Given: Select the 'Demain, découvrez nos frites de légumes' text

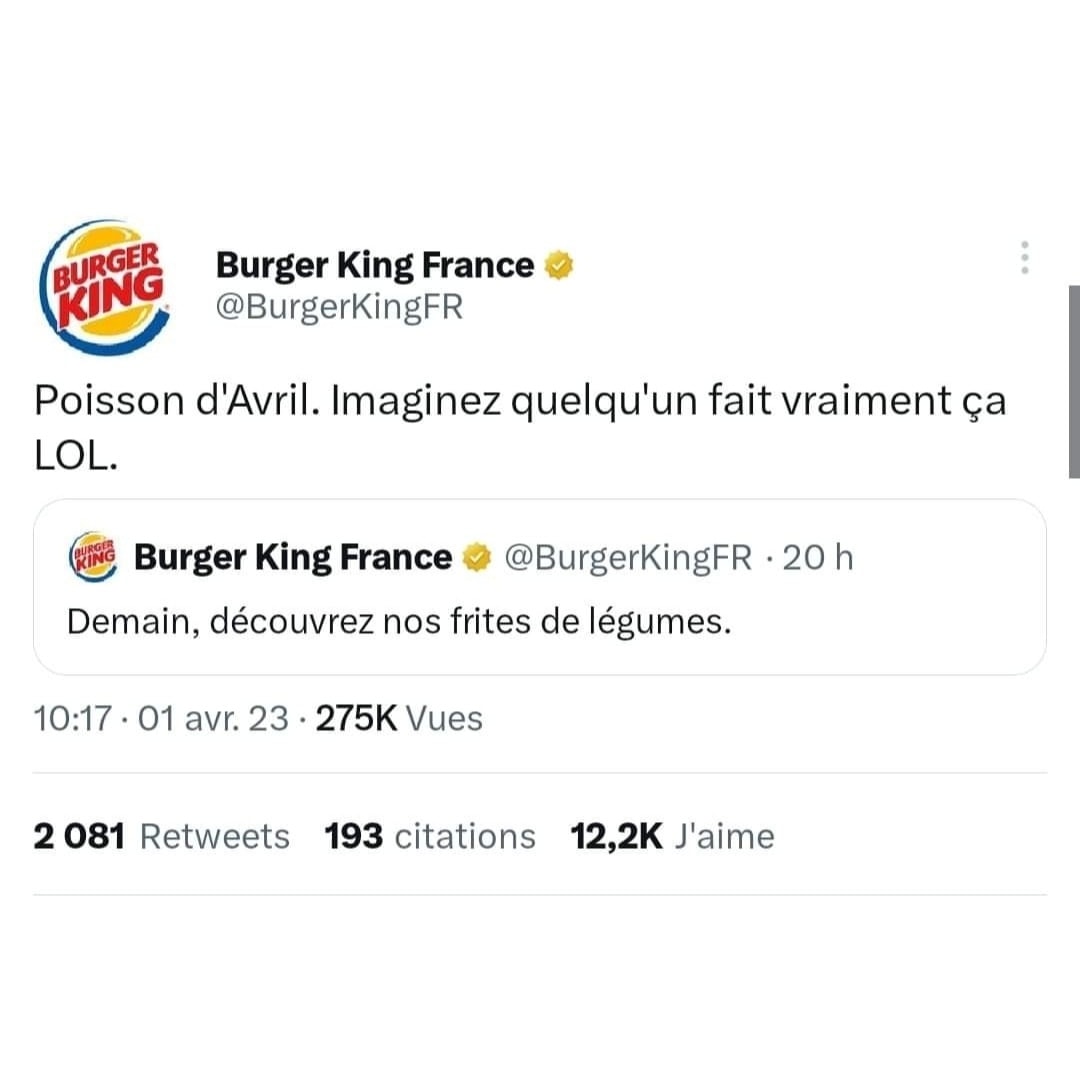Looking at the screenshot, I should [x=399, y=622].
